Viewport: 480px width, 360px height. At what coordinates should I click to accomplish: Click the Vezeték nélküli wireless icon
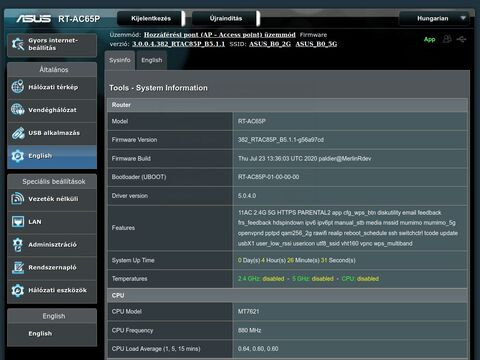pos(18,199)
